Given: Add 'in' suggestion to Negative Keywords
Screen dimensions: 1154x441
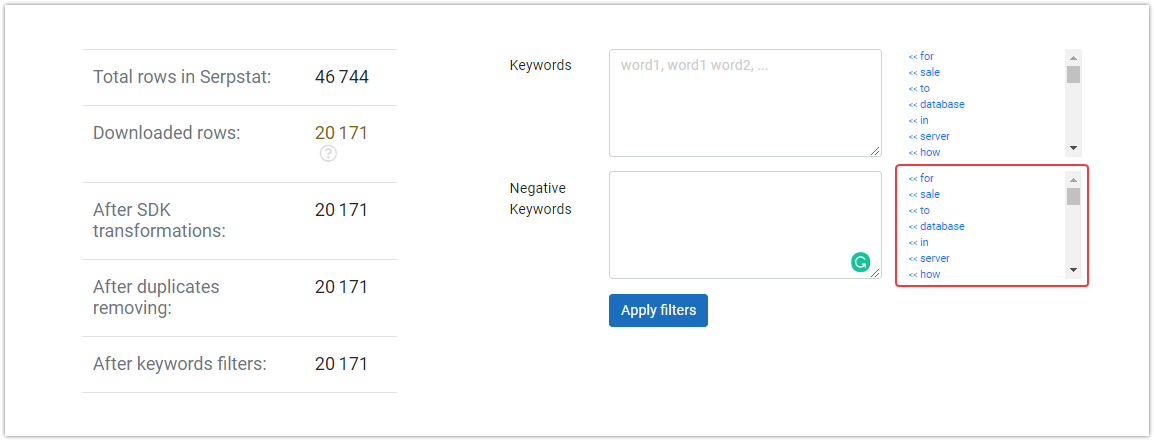Looking at the screenshot, I should 918,242.
